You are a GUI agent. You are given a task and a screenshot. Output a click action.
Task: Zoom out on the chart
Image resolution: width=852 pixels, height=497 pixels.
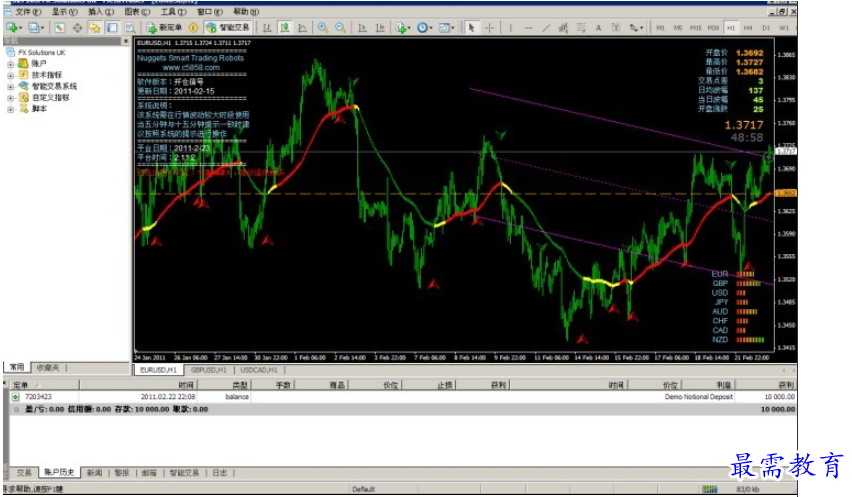(x=340, y=27)
